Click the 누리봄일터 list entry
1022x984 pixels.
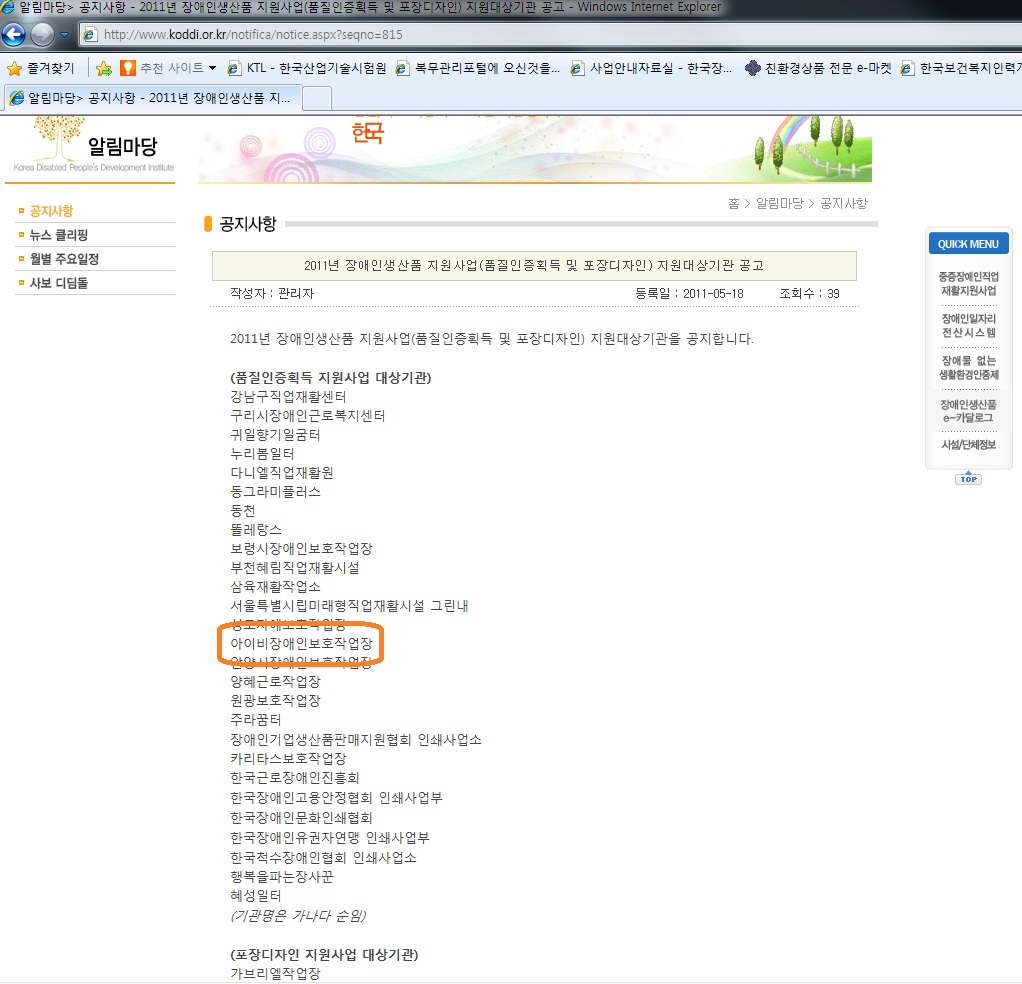(x=262, y=454)
